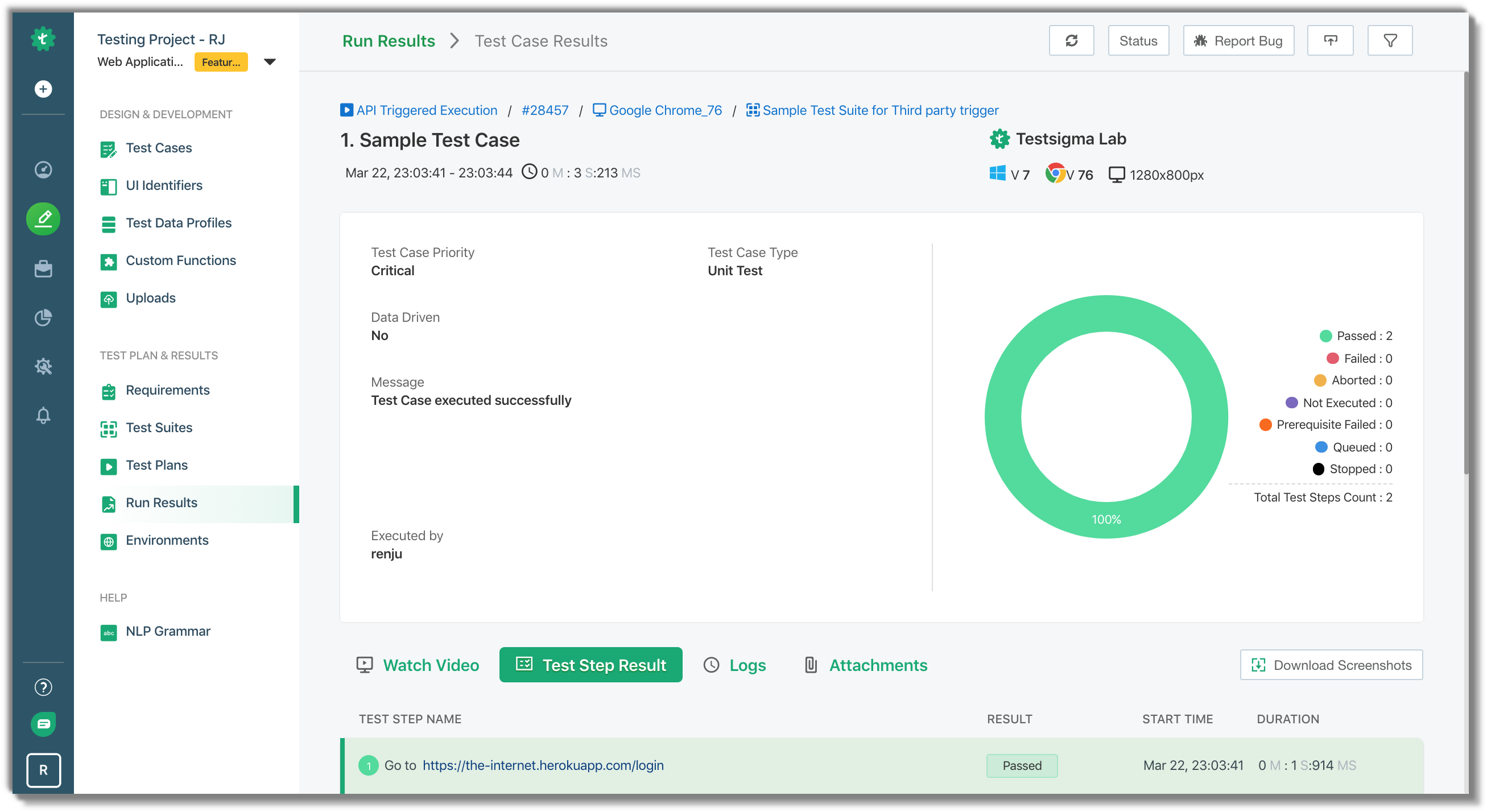Click the Testsigma Lab settings icon

pos(997,139)
